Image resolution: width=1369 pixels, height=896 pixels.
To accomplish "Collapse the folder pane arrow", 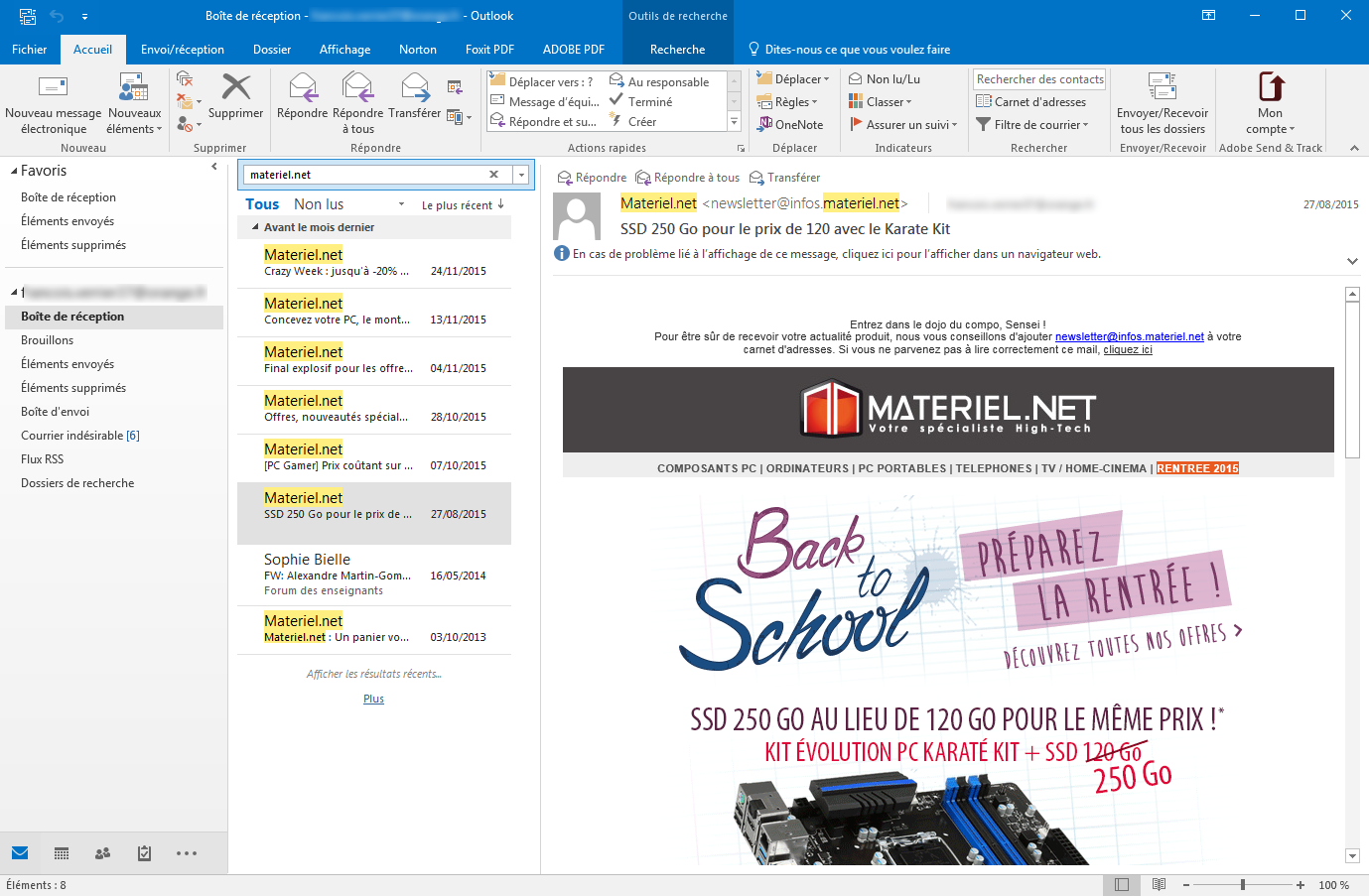I will (x=214, y=167).
